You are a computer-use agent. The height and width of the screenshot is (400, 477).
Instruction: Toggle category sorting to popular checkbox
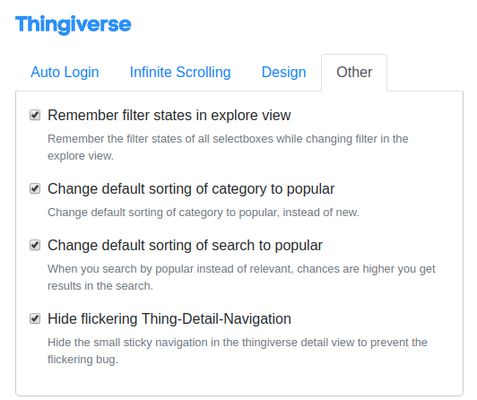tap(35, 189)
